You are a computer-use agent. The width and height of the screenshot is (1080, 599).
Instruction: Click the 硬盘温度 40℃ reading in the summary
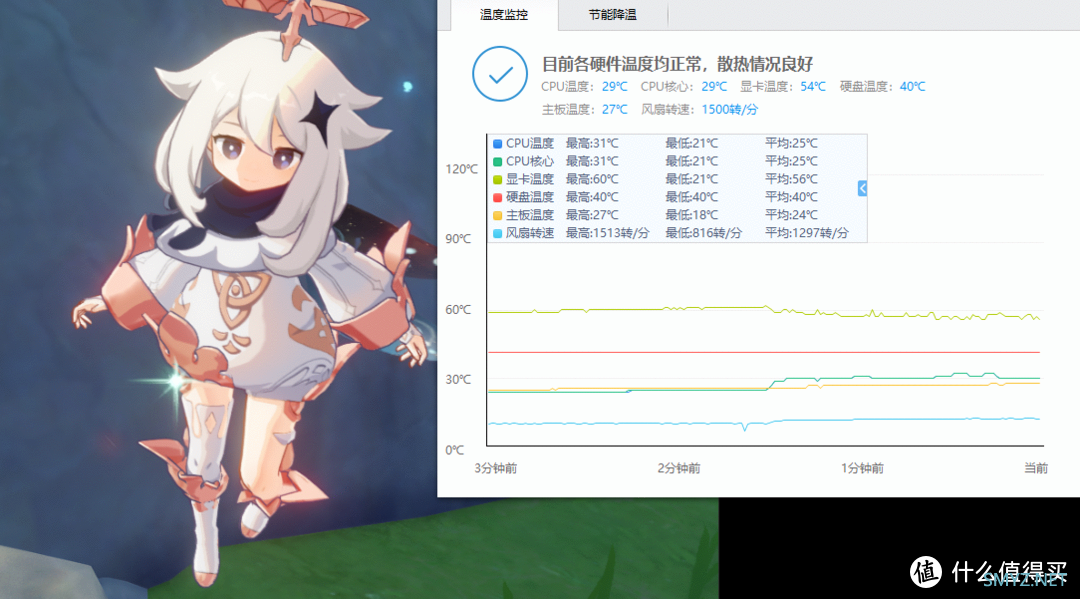click(x=912, y=87)
